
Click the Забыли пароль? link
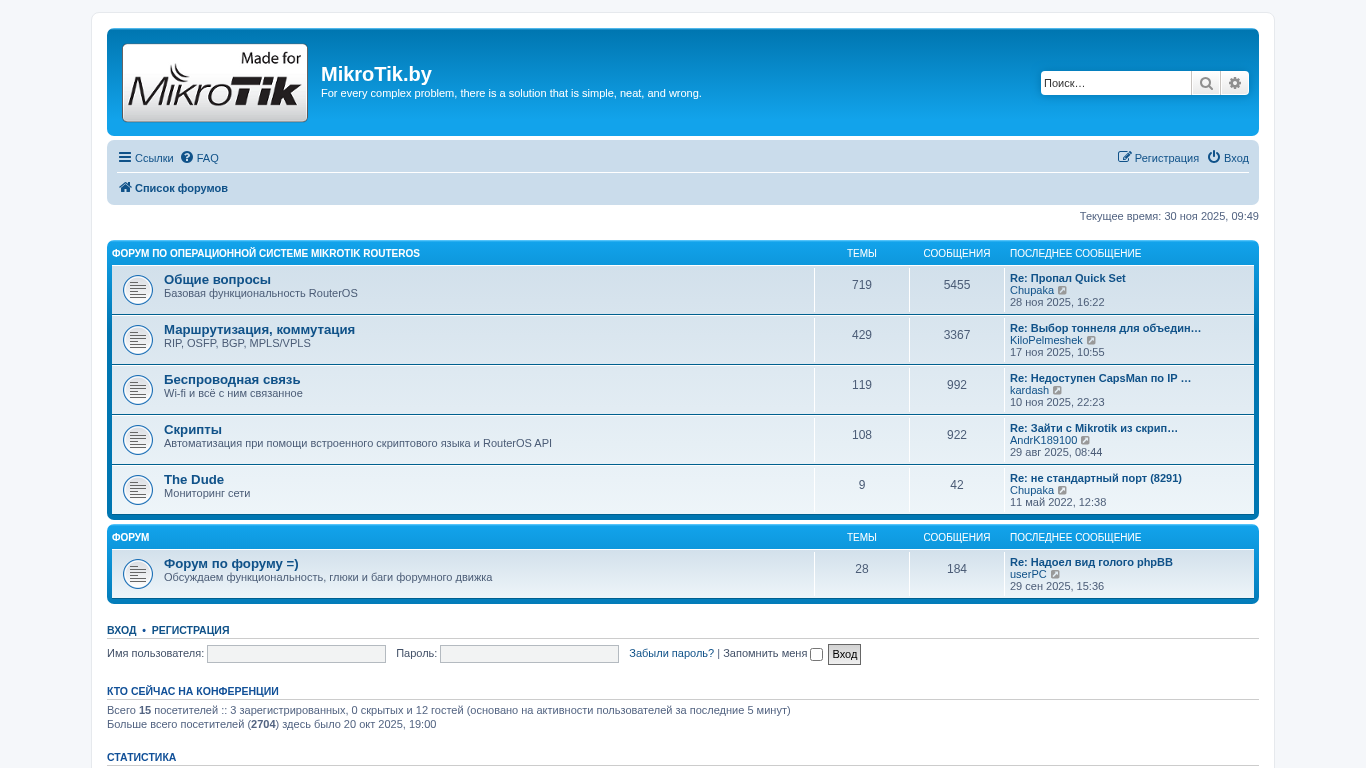coord(671,653)
